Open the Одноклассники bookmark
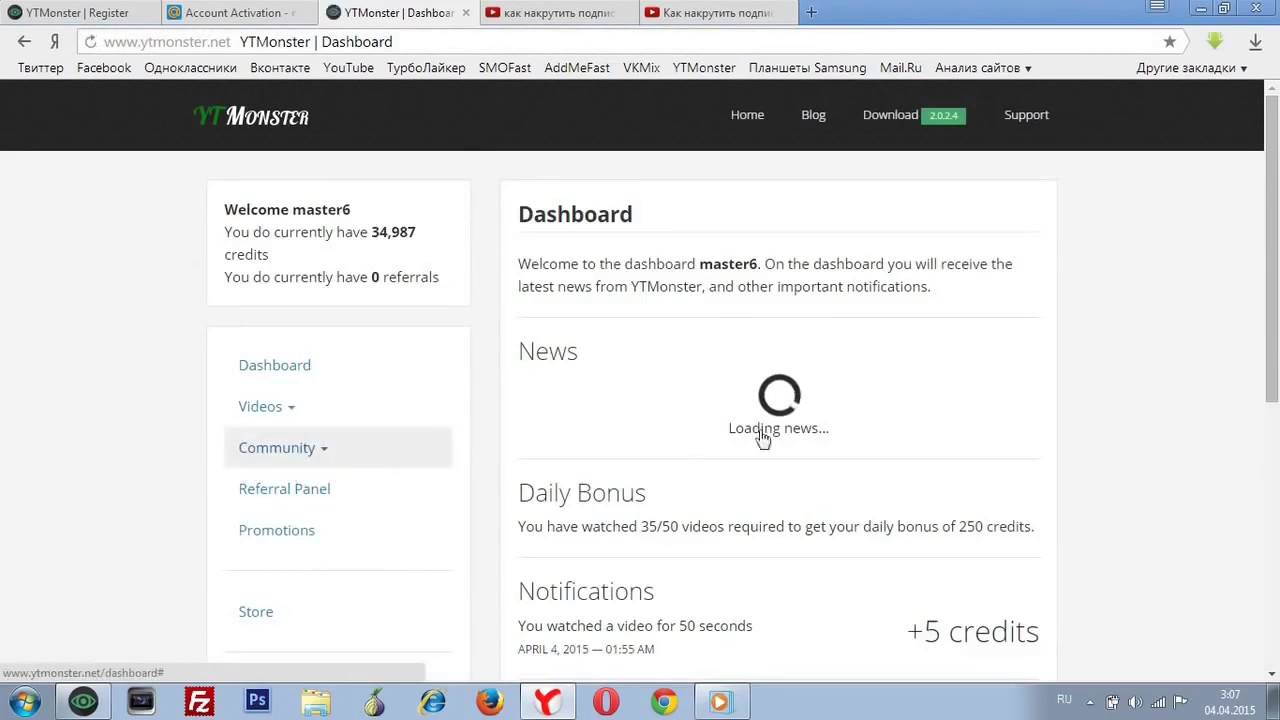The height and width of the screenshot is (720, 1280). click(x=190, y=68)
